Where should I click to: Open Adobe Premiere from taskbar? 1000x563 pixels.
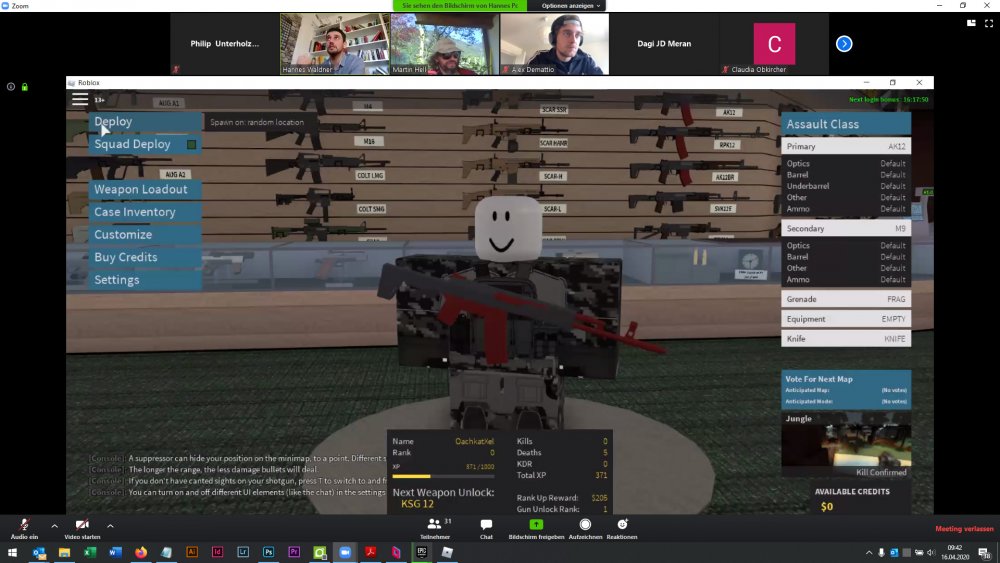point(294,552)
